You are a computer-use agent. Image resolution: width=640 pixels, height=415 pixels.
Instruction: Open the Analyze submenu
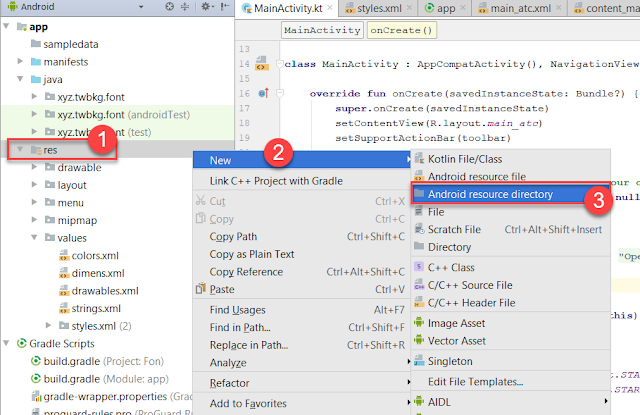coord(302,362)
